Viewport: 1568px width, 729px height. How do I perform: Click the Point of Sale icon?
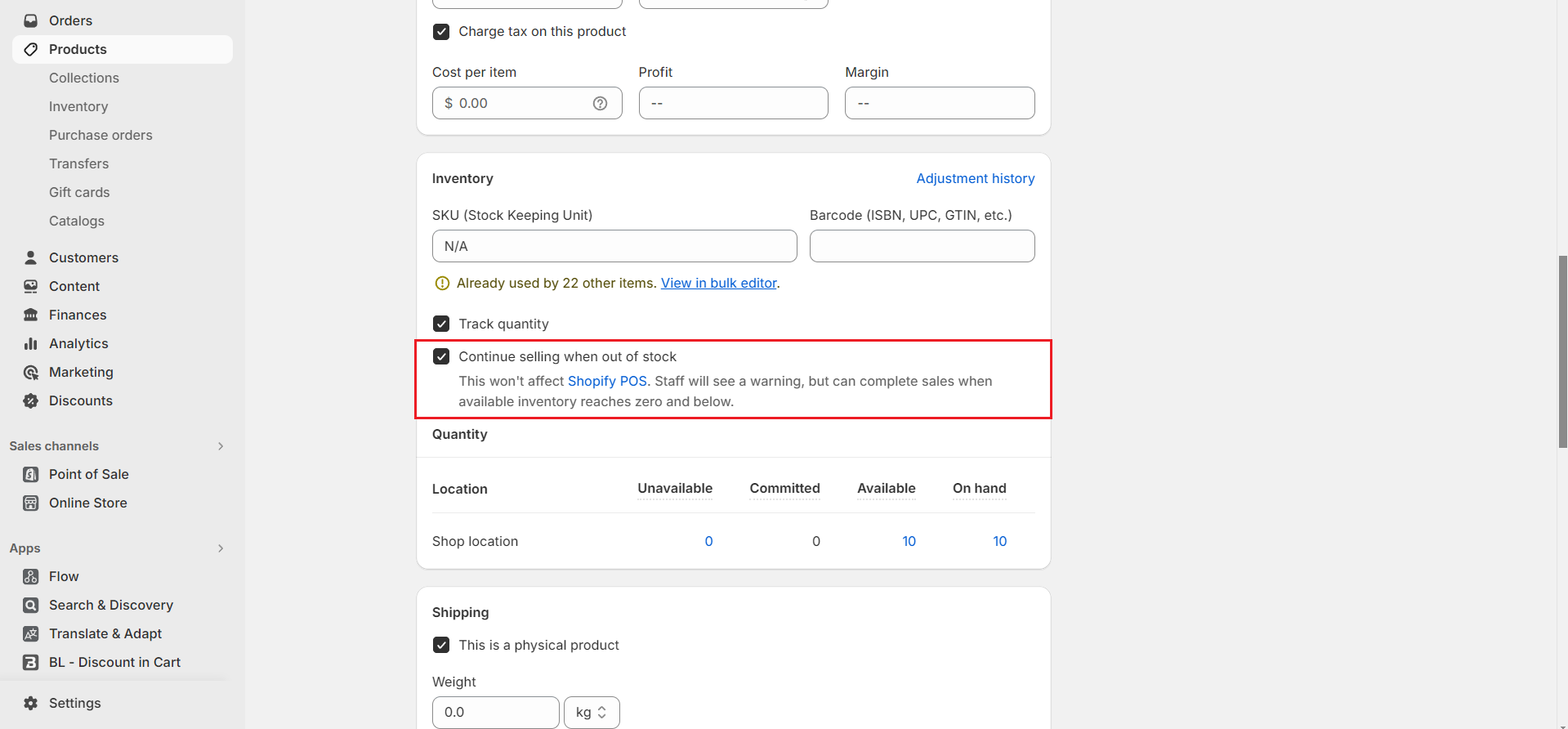[x=31, y=475]
